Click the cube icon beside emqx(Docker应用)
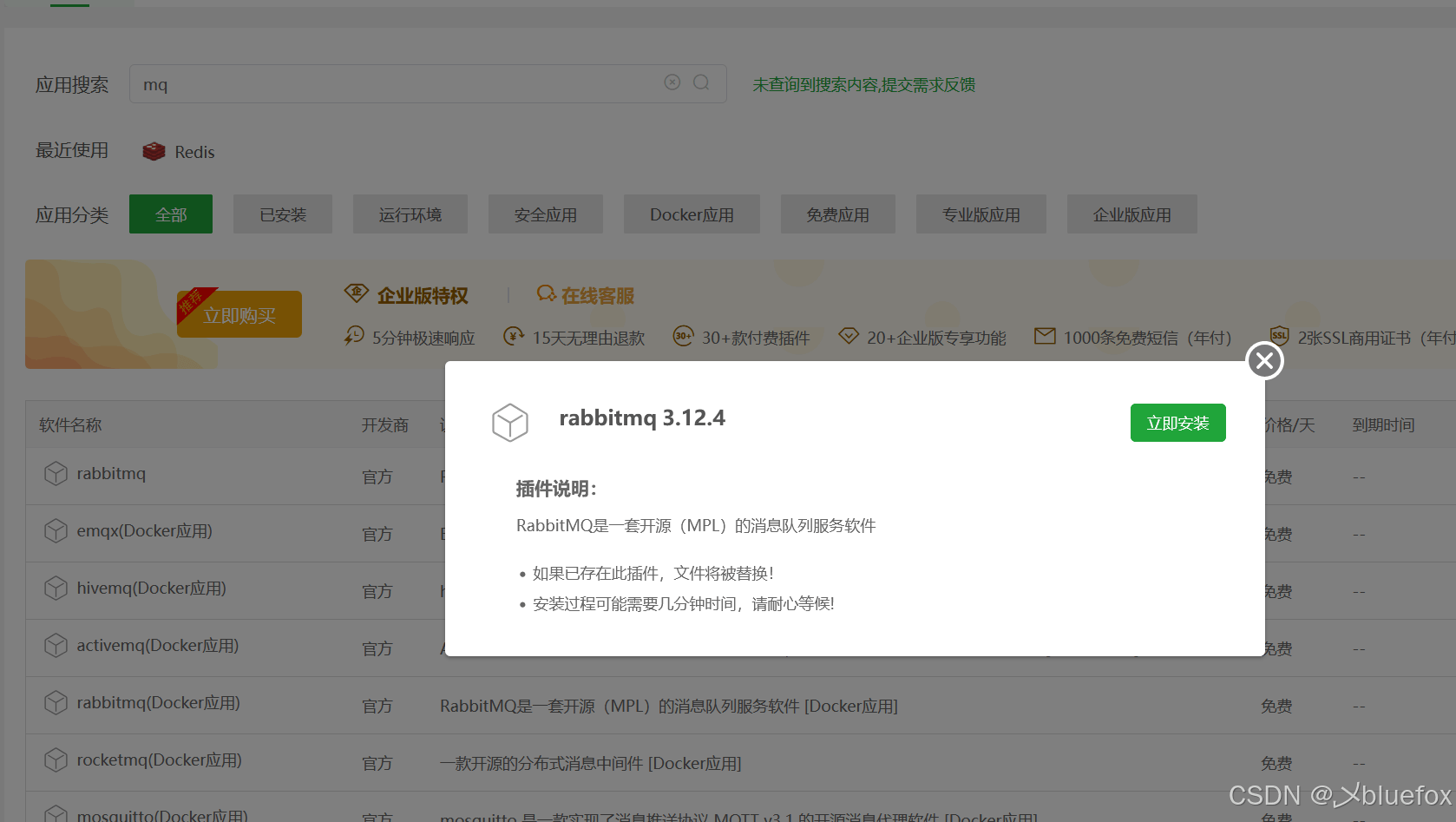The image size is (1456, 822). pyautogui.click(x=56, y=530)
